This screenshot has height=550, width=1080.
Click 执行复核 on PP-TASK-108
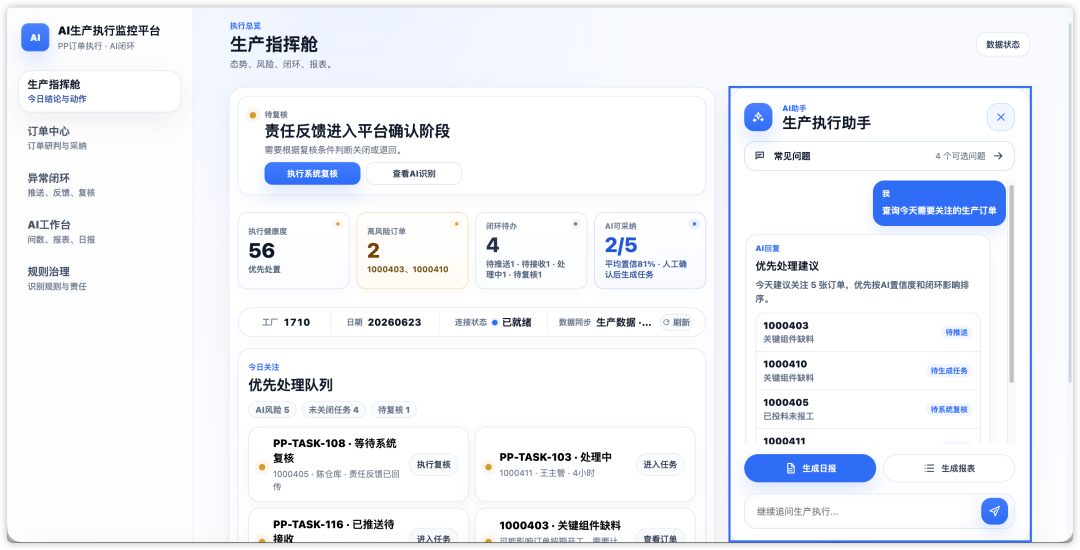click(x=434, y=465)
